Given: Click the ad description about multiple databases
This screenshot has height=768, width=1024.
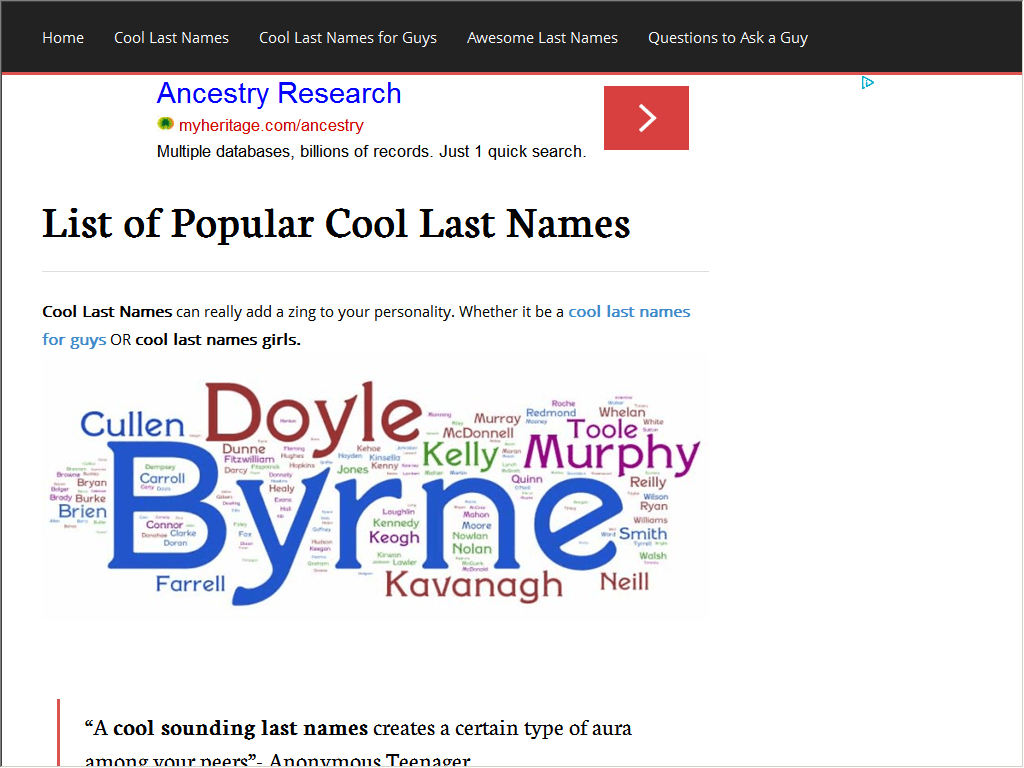Looking at the screenshot, I should click(x=372, y=152).
